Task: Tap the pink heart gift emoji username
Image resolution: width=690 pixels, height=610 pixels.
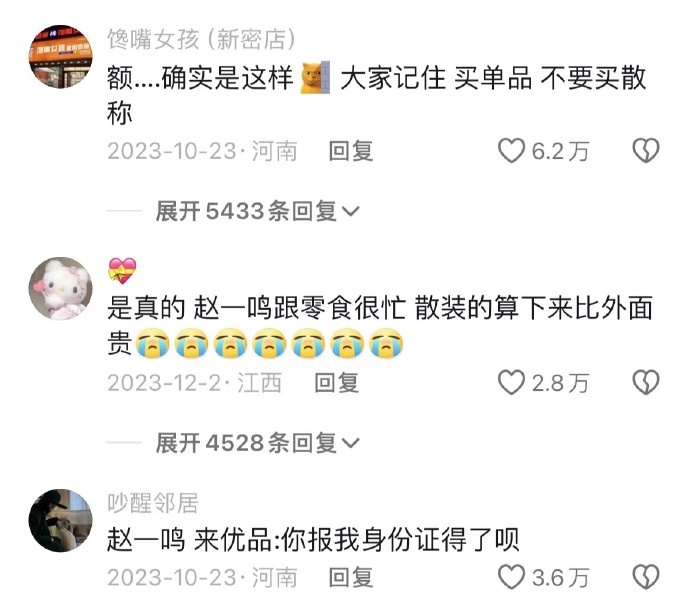Action: click(122, 271)
